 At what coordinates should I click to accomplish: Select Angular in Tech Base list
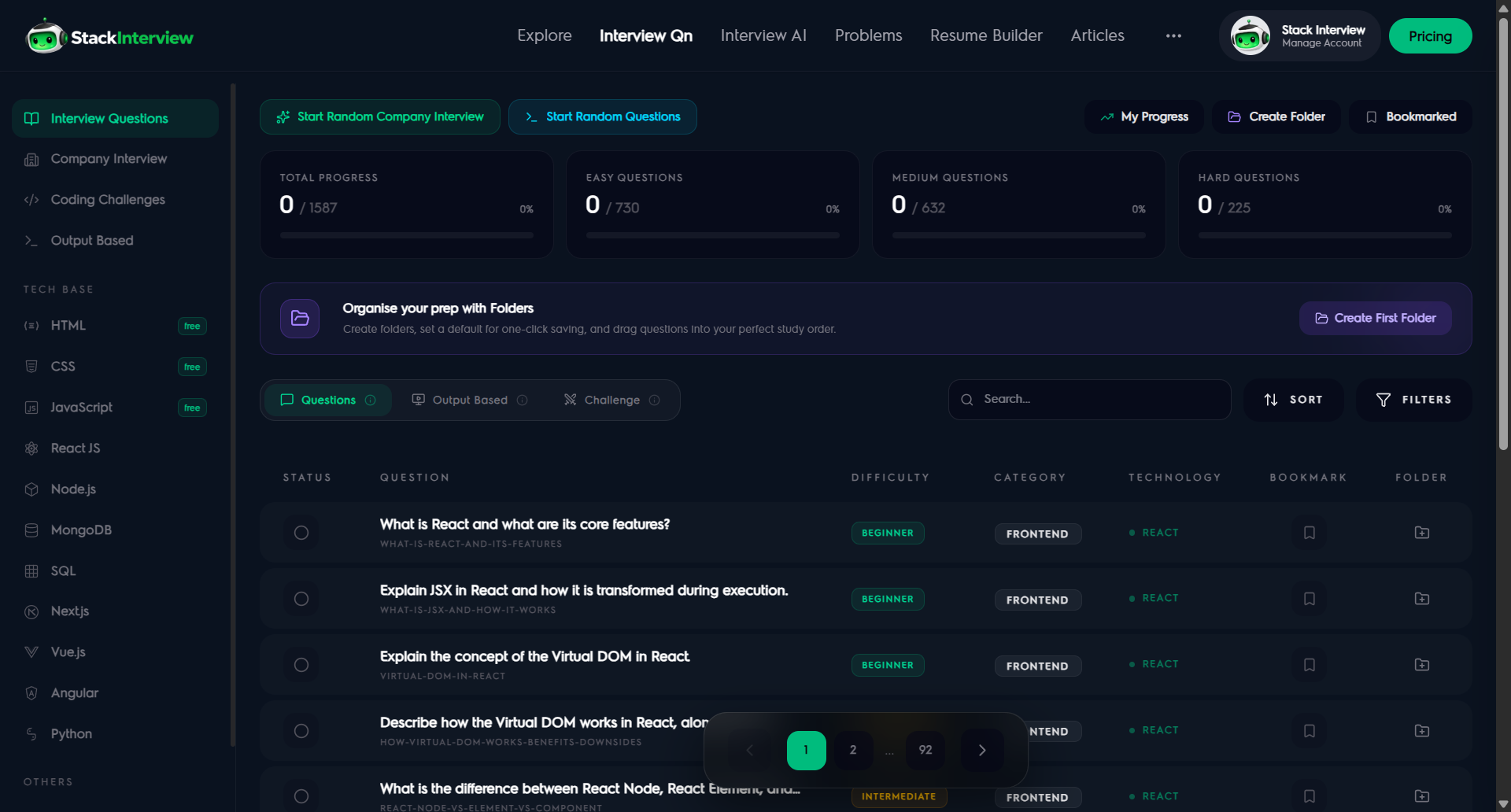pos(115,693)
